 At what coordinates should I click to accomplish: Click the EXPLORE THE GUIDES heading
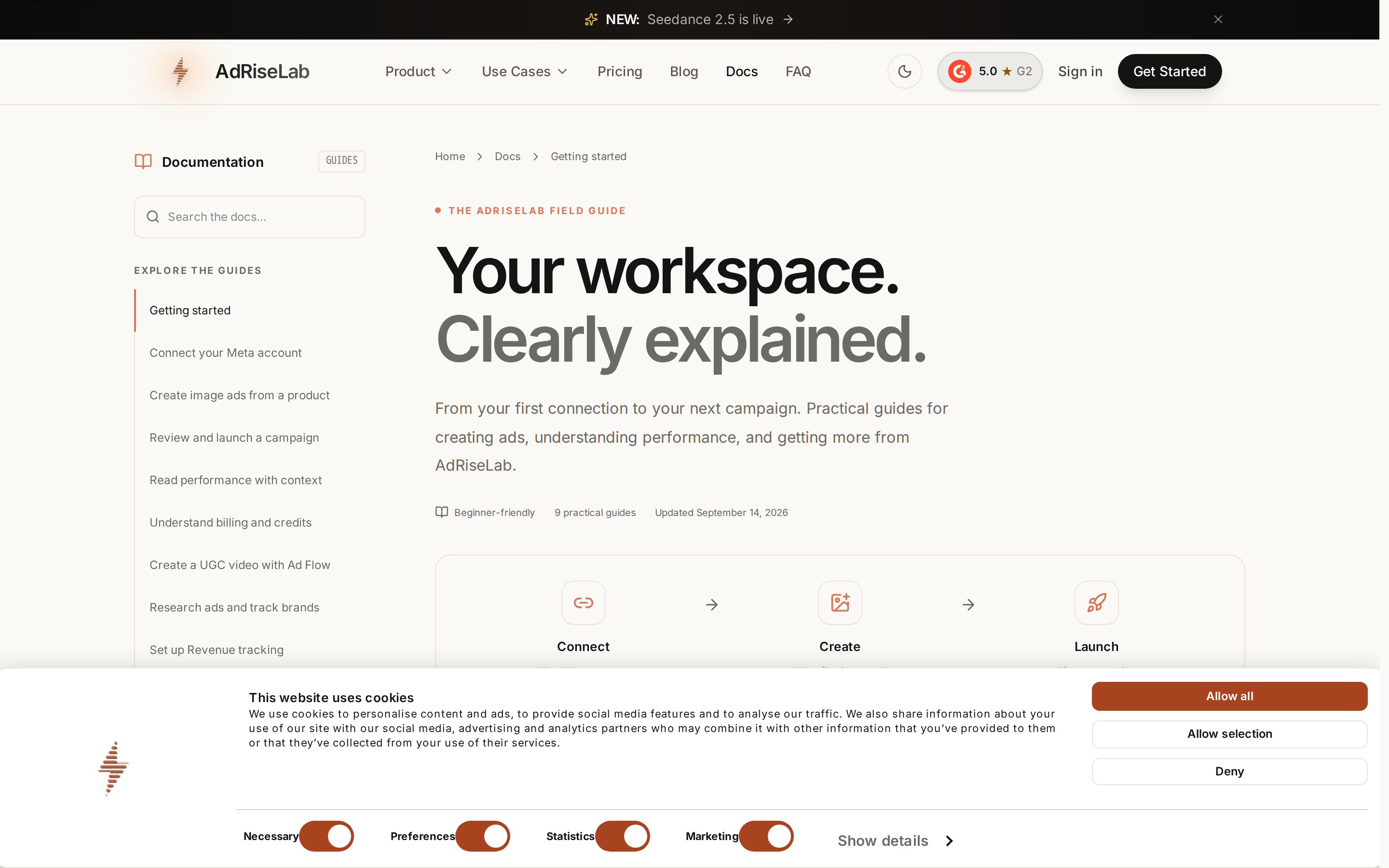coord(197,271)
